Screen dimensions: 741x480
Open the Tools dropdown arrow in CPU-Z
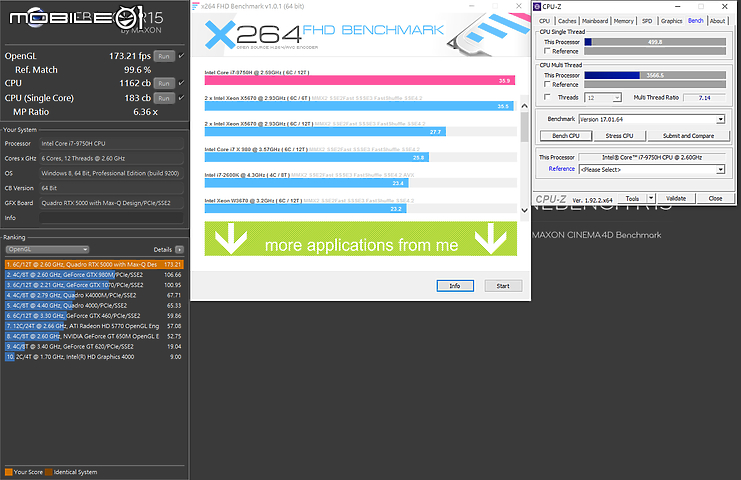pos(651,198)
